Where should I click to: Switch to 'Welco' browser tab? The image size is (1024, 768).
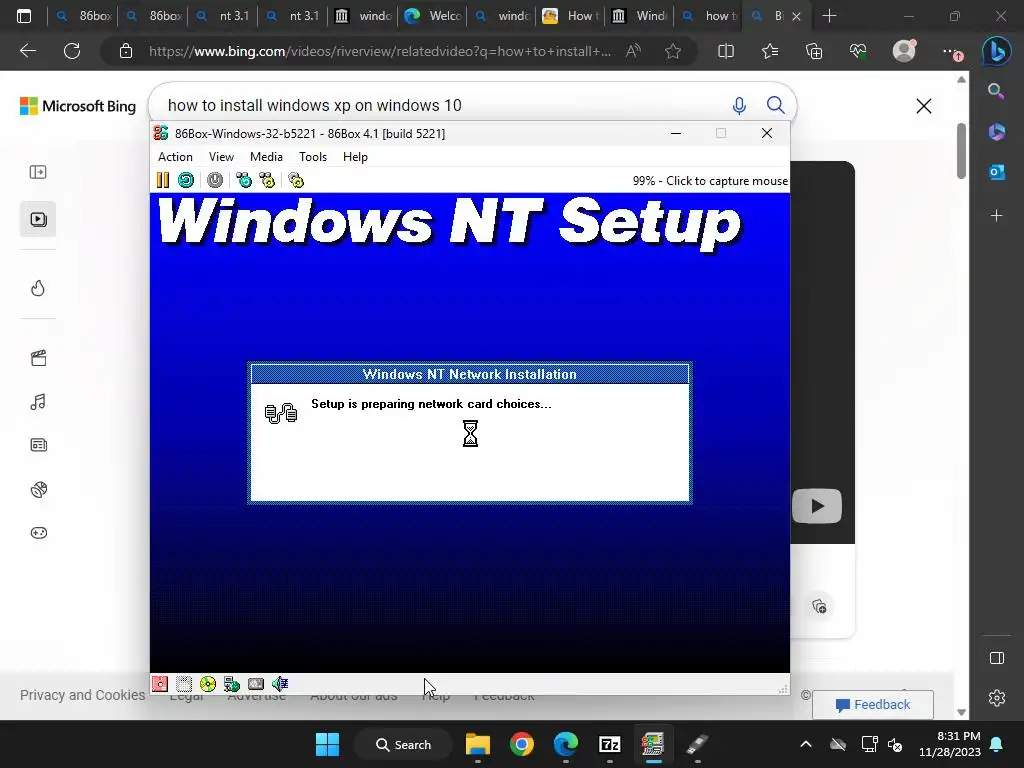click(432, 16)
